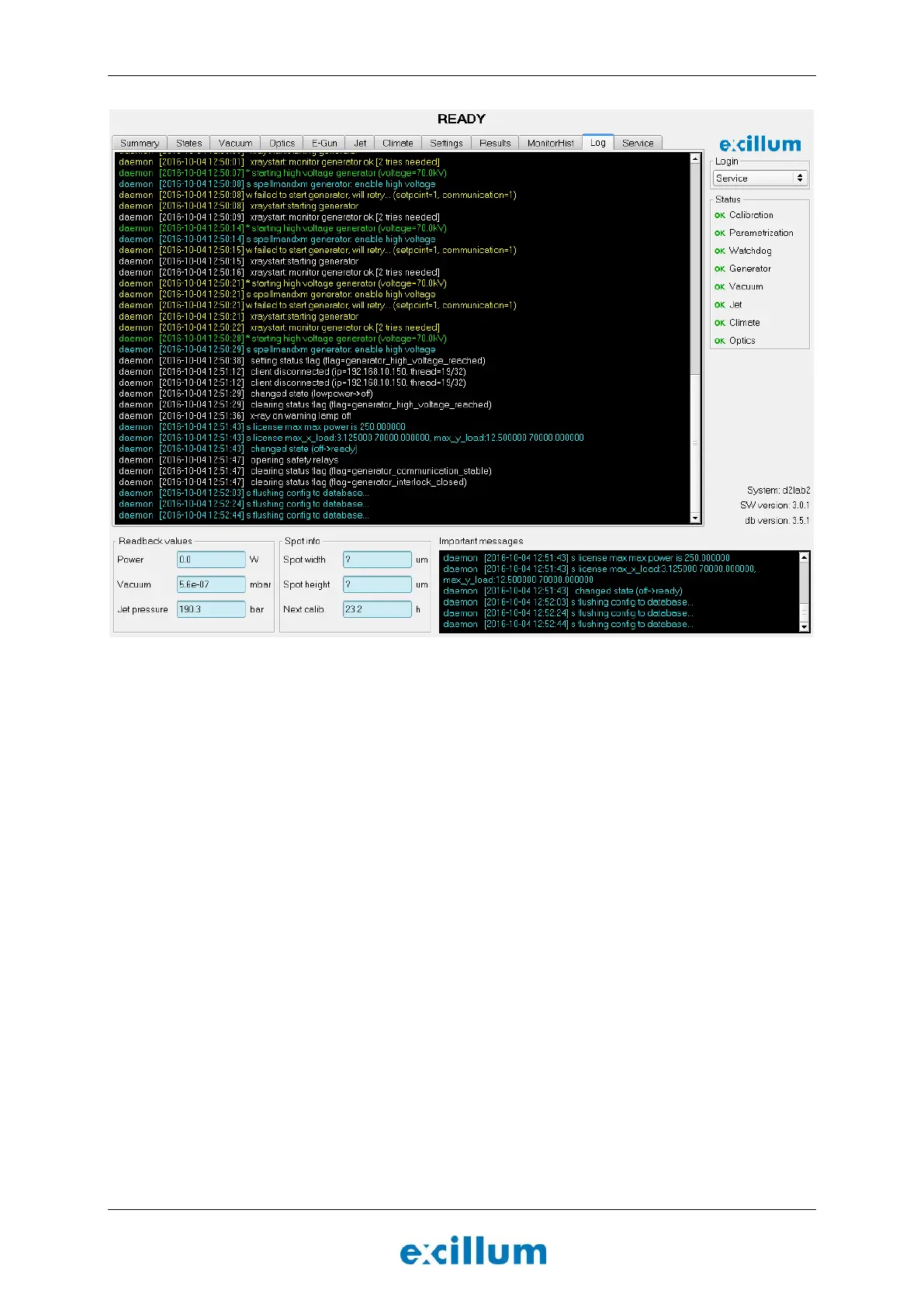Click the Spot height field
This screenshot has height=1307, width=924.
[x=377, y=584]
